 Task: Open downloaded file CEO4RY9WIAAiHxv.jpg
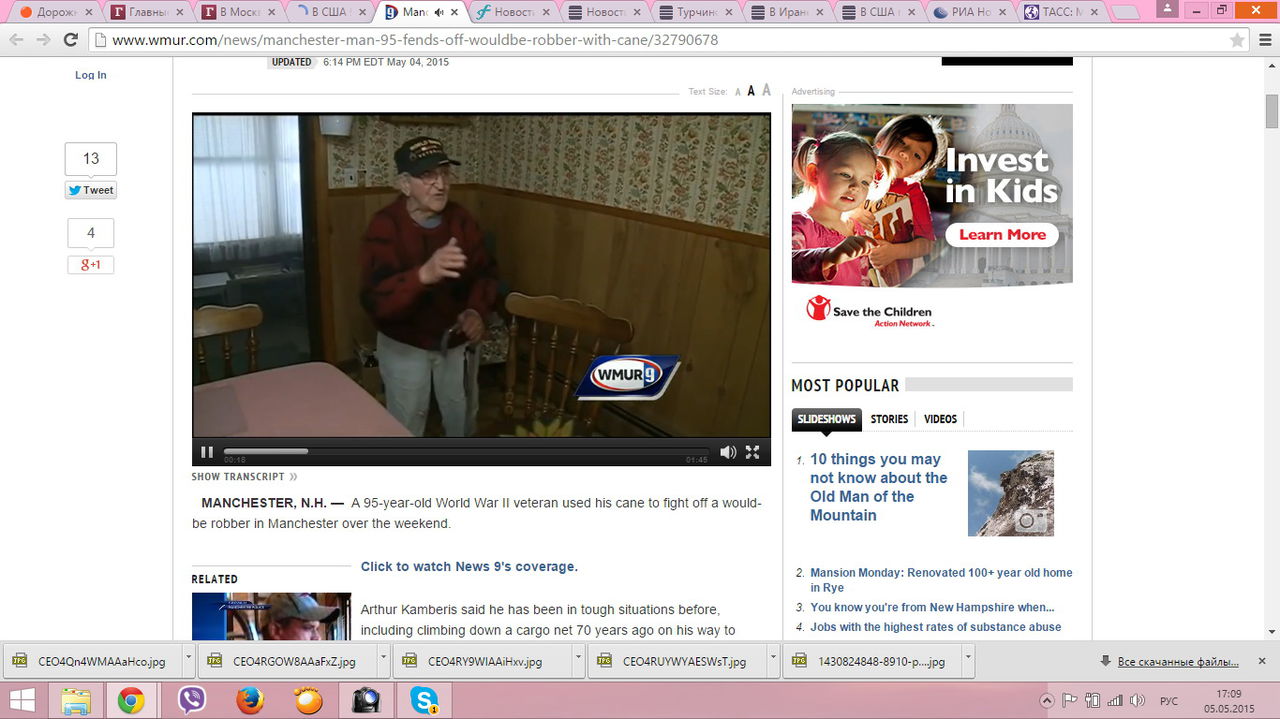click(x=480, y=661)
